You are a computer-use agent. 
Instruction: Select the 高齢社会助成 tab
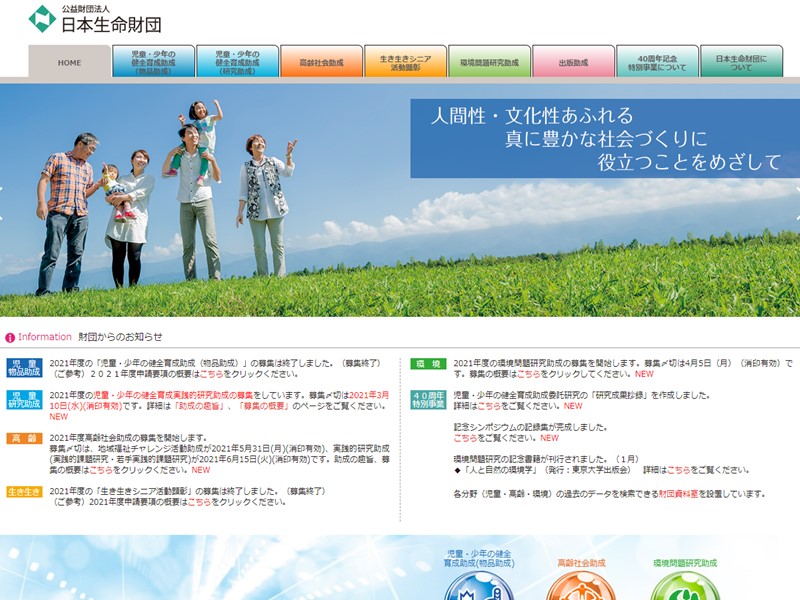[321, 62]
